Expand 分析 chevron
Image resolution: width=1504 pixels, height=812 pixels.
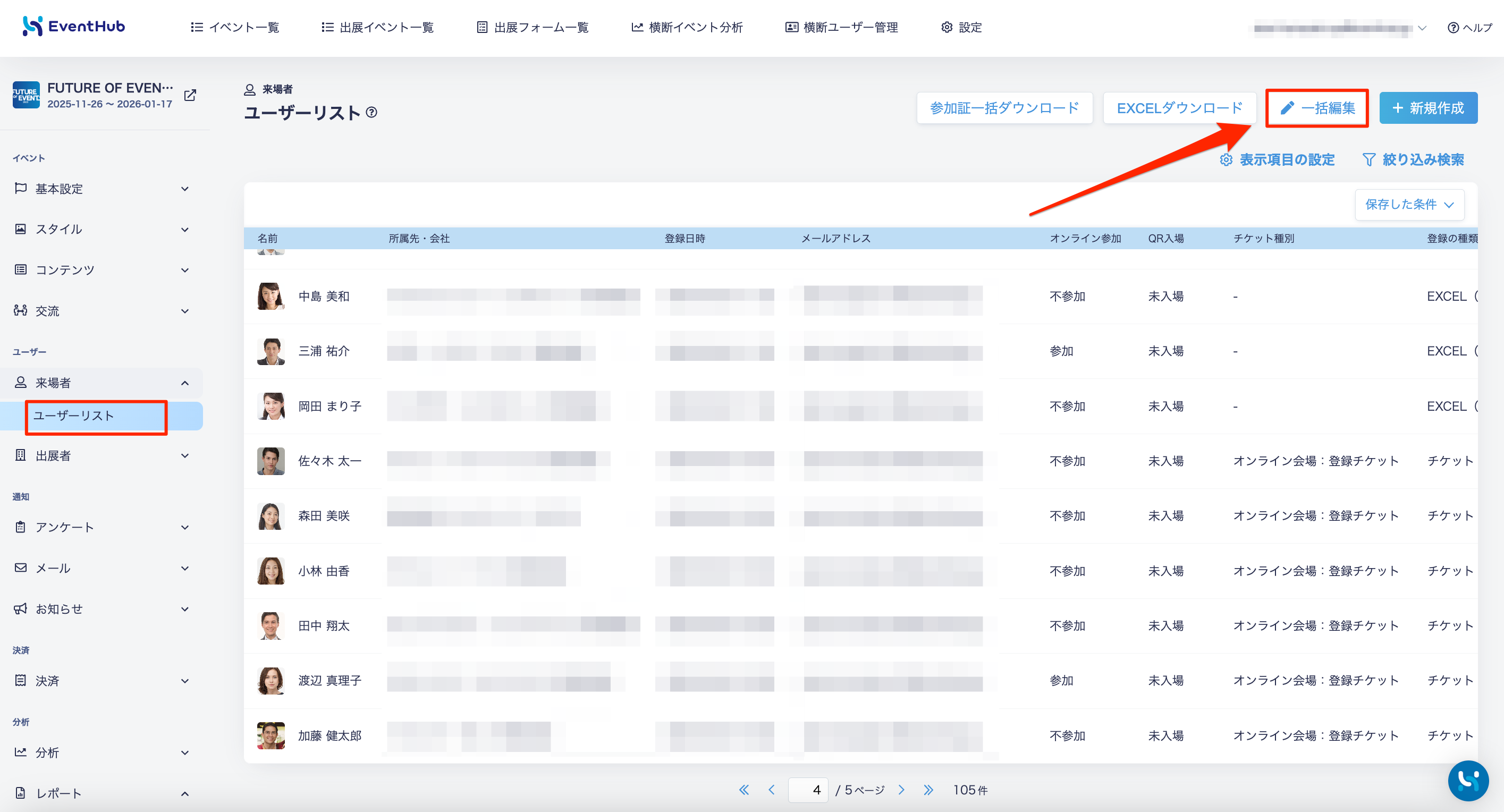[x=185, y=752]
